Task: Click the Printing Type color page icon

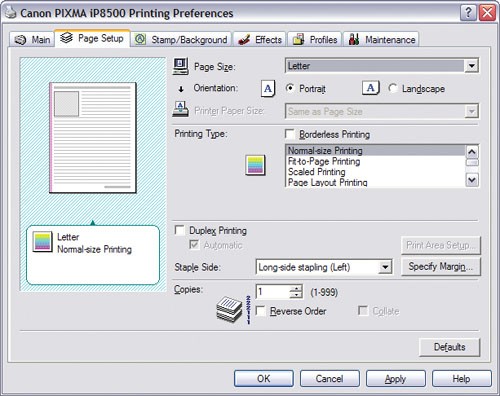Action: [255, 165]
